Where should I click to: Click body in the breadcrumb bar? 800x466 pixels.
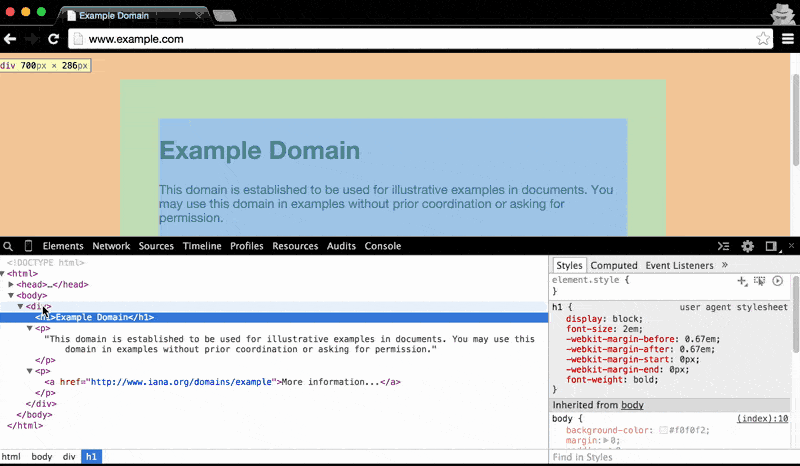click(x=42, y=457)
